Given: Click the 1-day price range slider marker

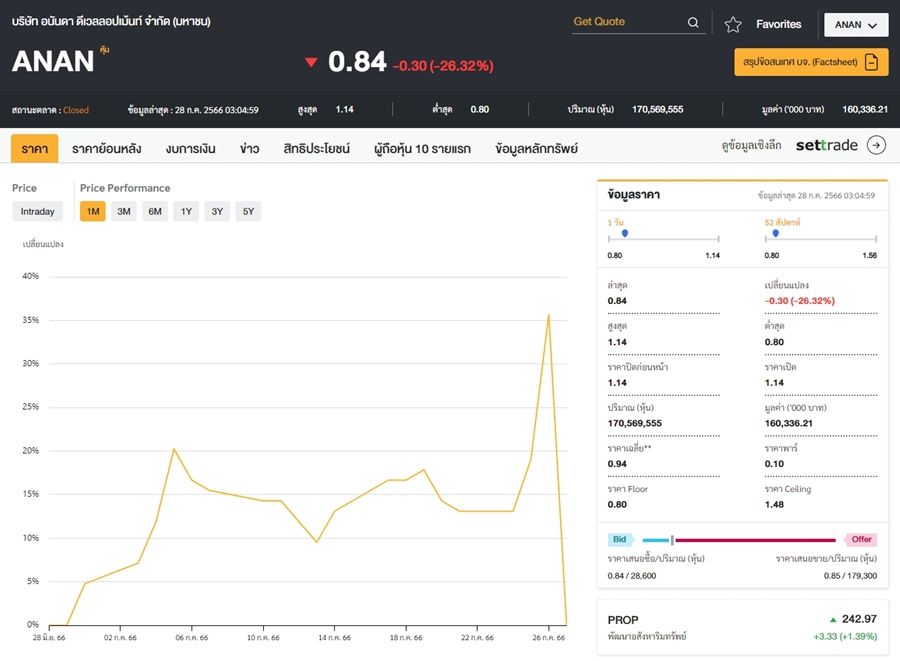Looking at the screenshot, I should tap(625, 233).
